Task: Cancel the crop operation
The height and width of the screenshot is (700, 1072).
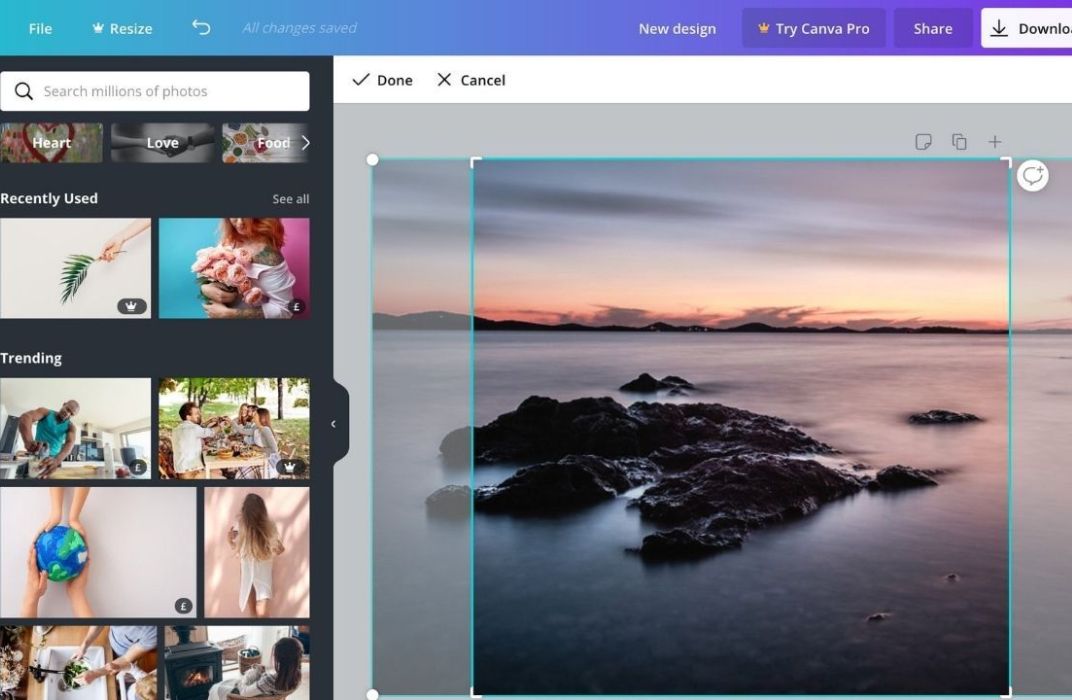Action: [x=470, y=79]
